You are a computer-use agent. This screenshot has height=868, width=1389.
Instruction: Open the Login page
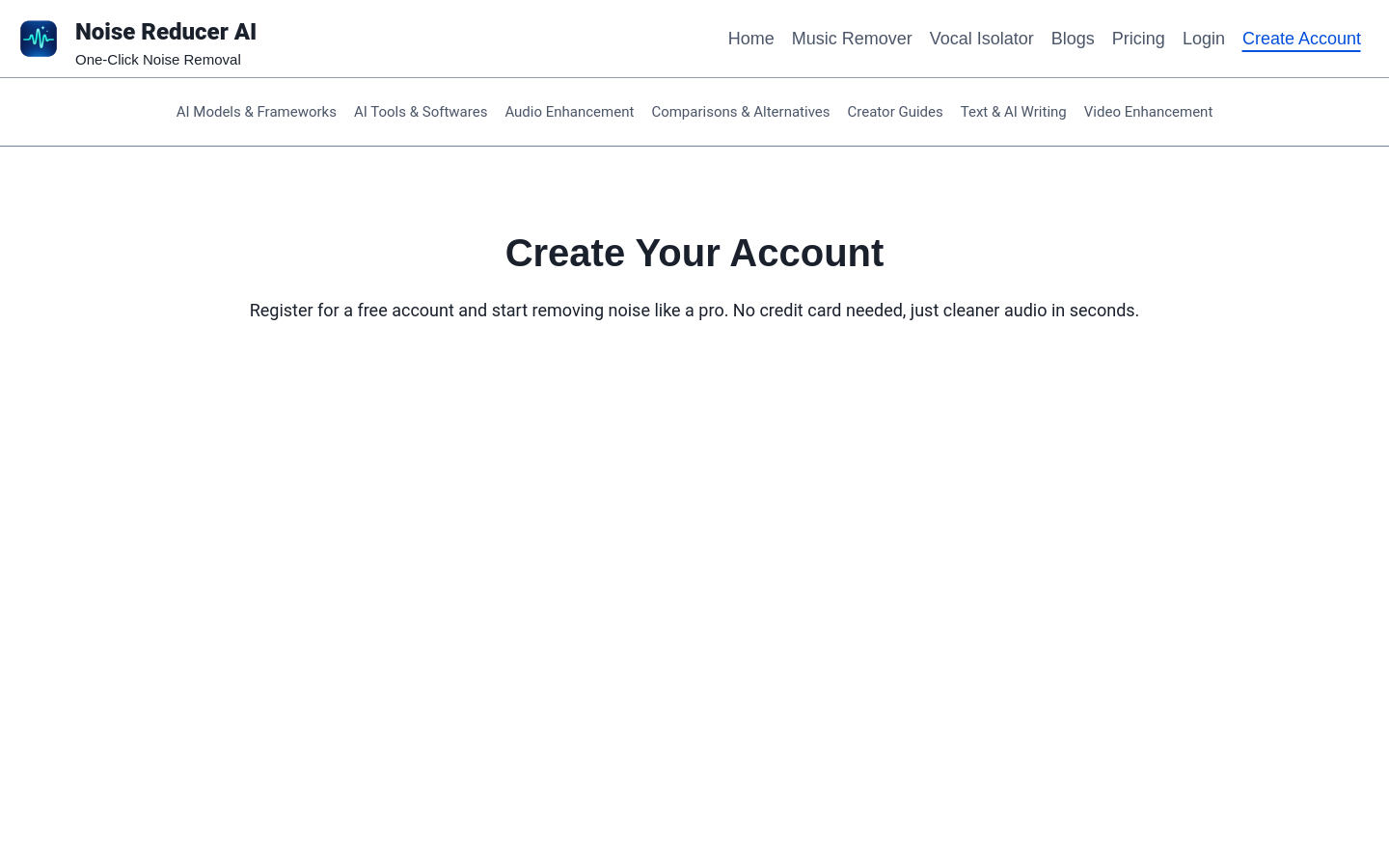coord(1203,39)
